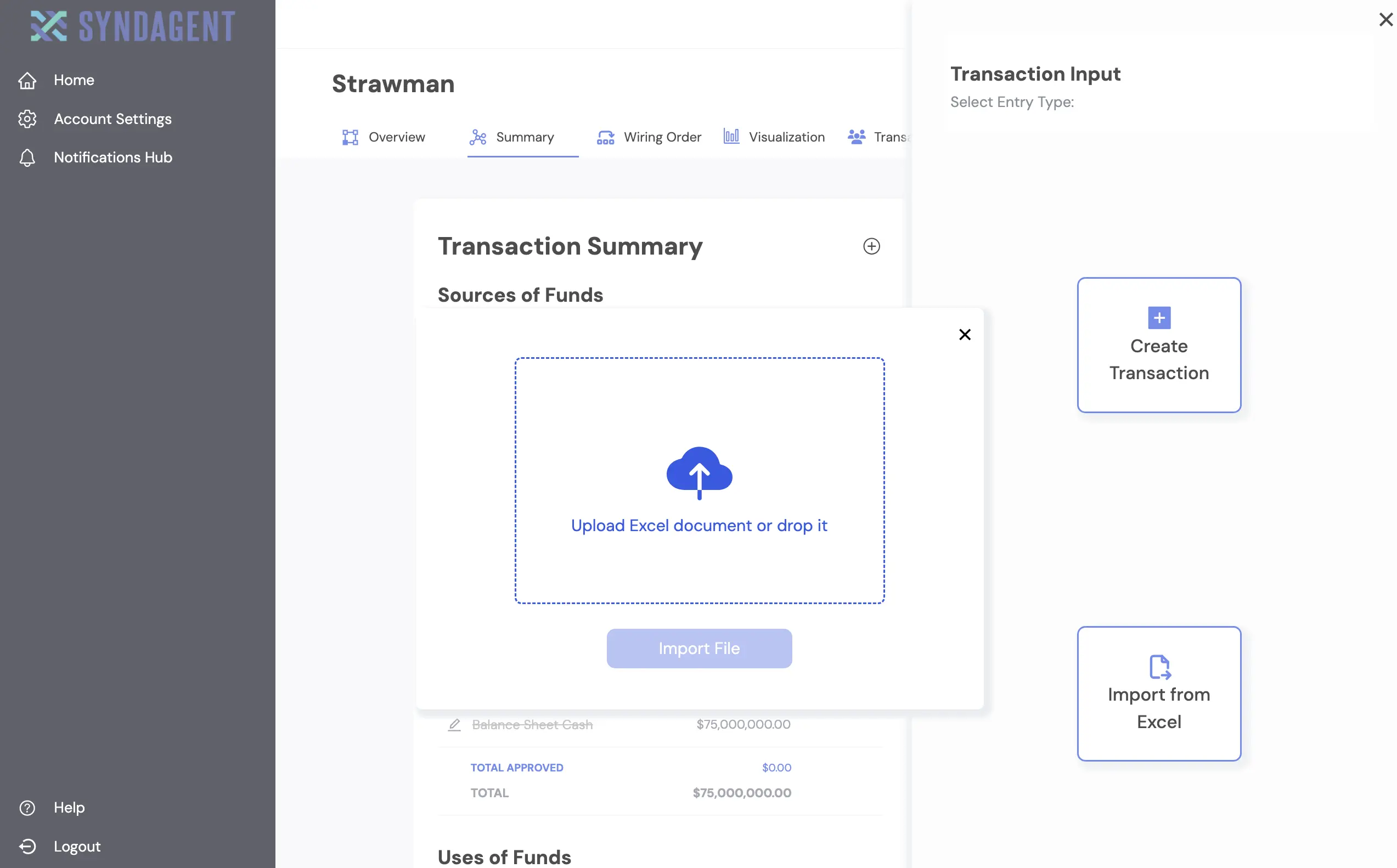The height and width of the screenshot is (868, 1397).
Task: Open Help from the sidebar
Action: point(70,807)
